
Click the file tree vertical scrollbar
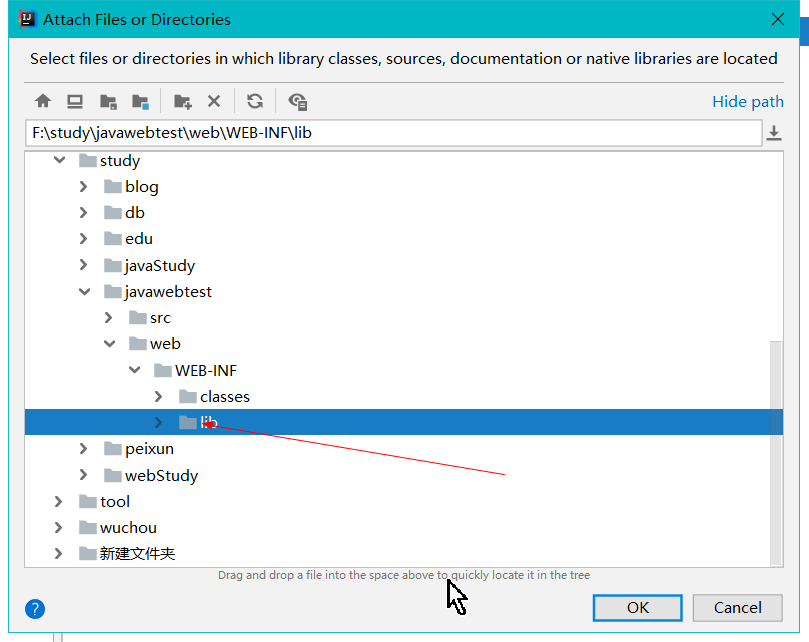(776, 453)
